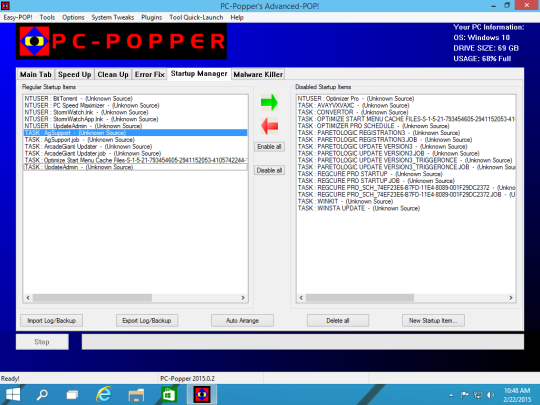Open the System Tweaks menu
The width and height of the screenshot is (540, 405).
(x=113, y=18)
